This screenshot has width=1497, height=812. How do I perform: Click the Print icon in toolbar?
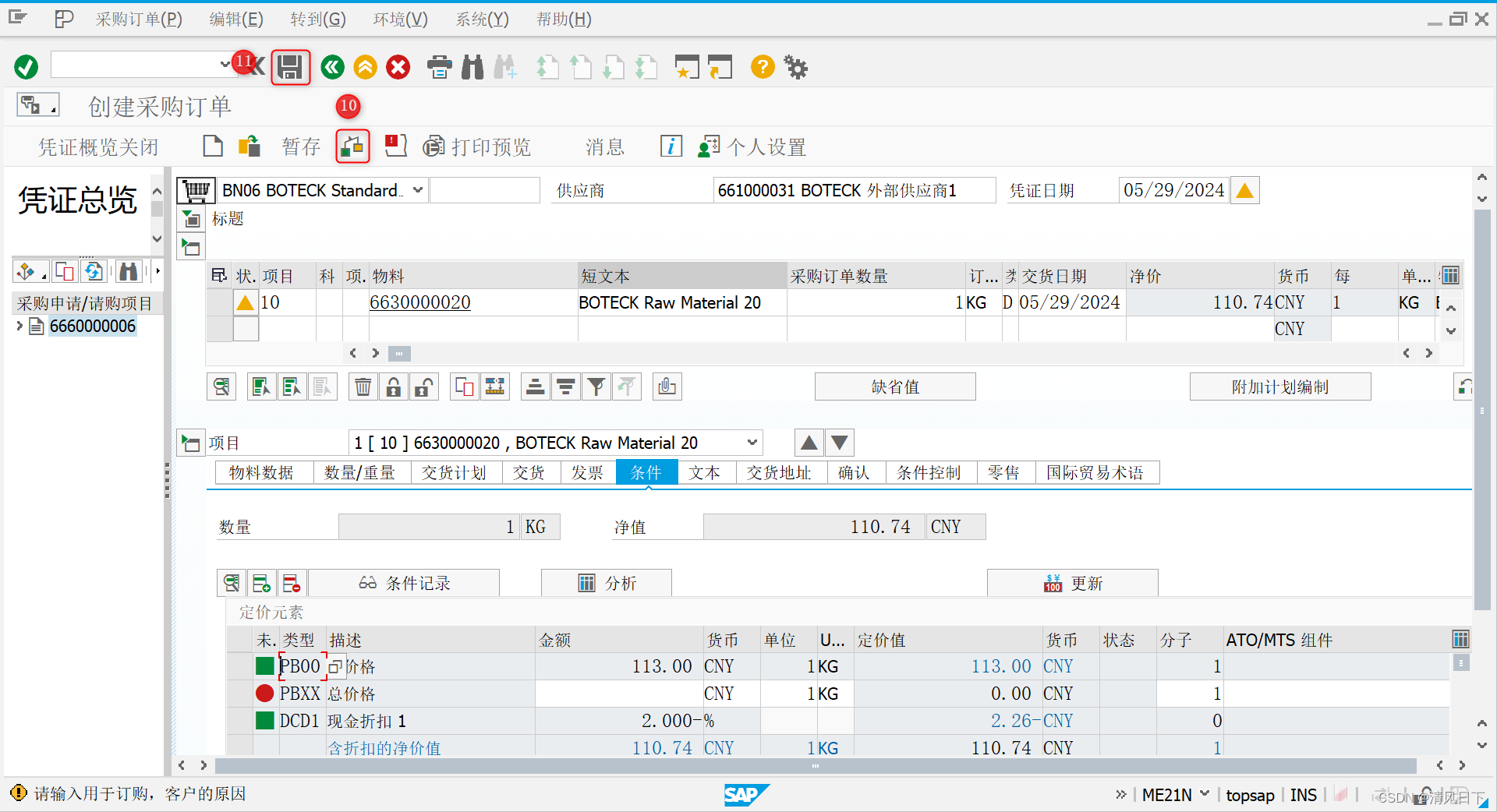click(440, 67)
